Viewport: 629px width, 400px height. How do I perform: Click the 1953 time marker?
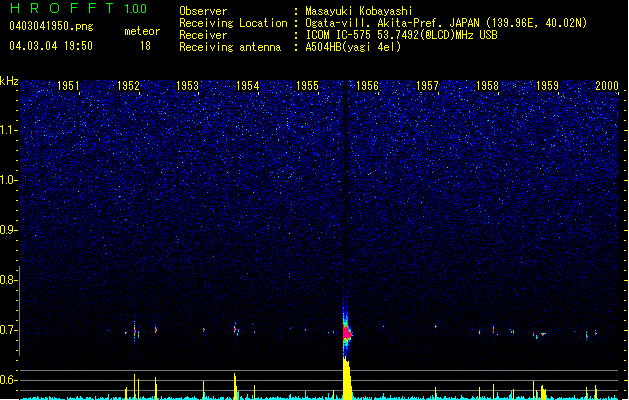click(187, 86)
